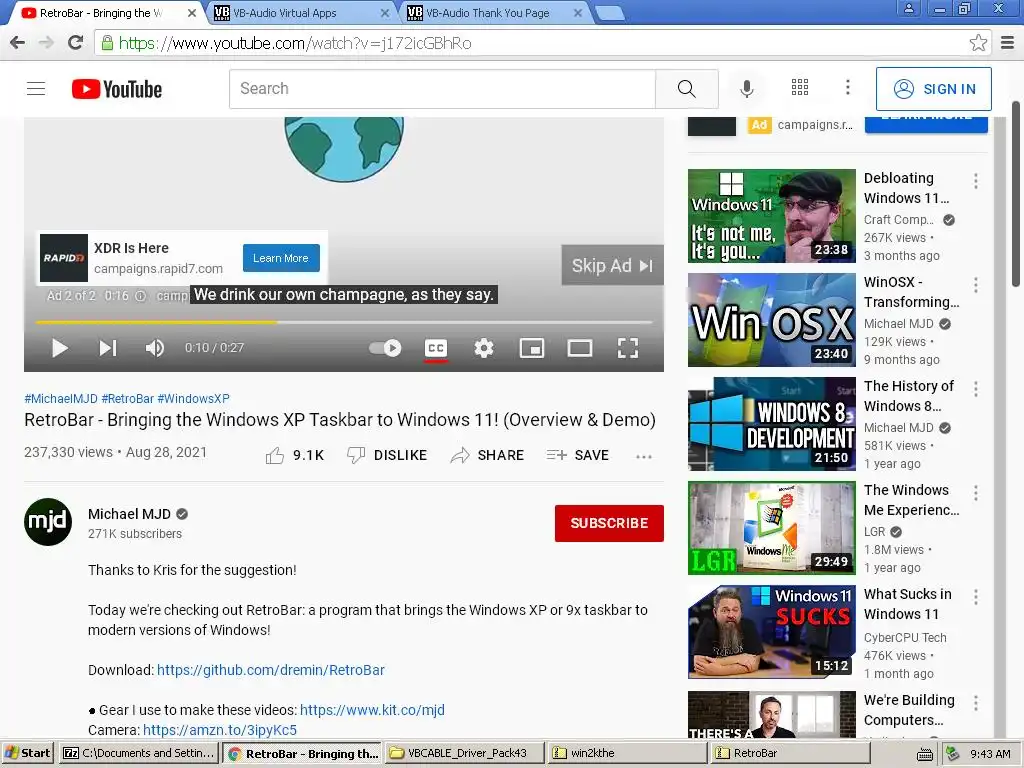Save the video to a playlist
The height and width of the screenshot is (768, 1024).
(577, 455)
